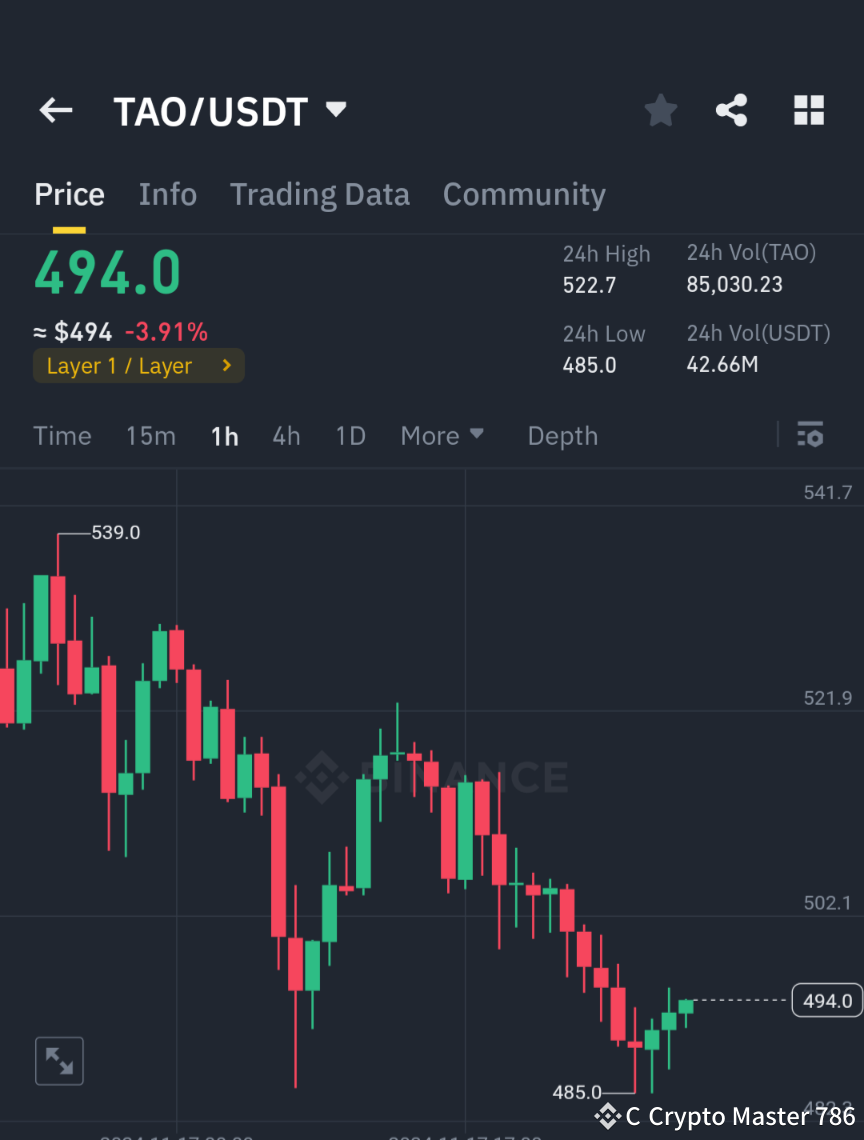Tap the 494.0 current price marker
The image size is (864, 1140).
click(827, 1000)
